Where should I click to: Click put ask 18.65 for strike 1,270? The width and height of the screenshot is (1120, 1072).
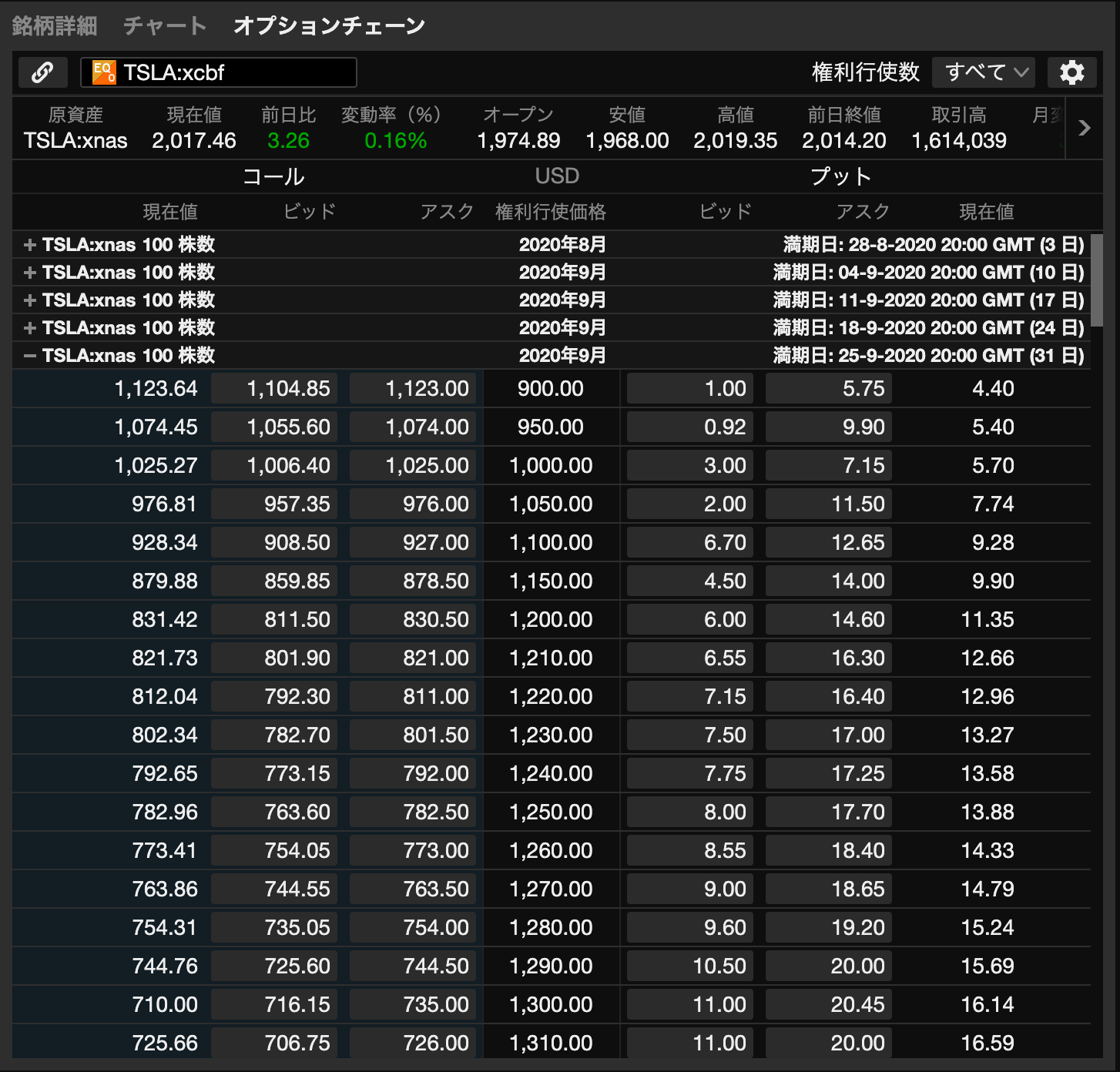829,889
